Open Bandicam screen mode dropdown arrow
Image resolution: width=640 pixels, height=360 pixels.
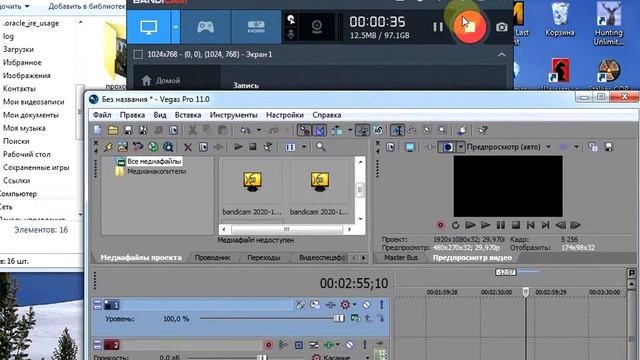point(176,27)
